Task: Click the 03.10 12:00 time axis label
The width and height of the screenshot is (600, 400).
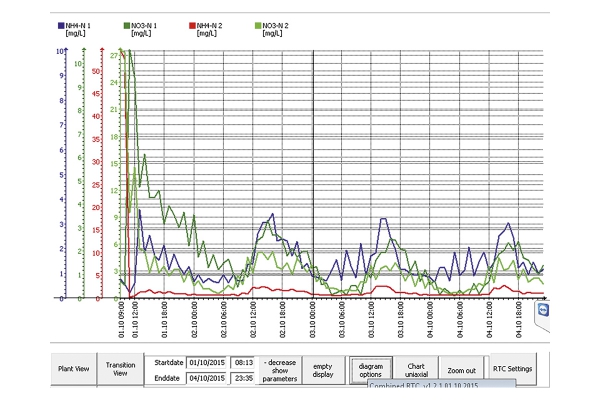Action: 372,320
